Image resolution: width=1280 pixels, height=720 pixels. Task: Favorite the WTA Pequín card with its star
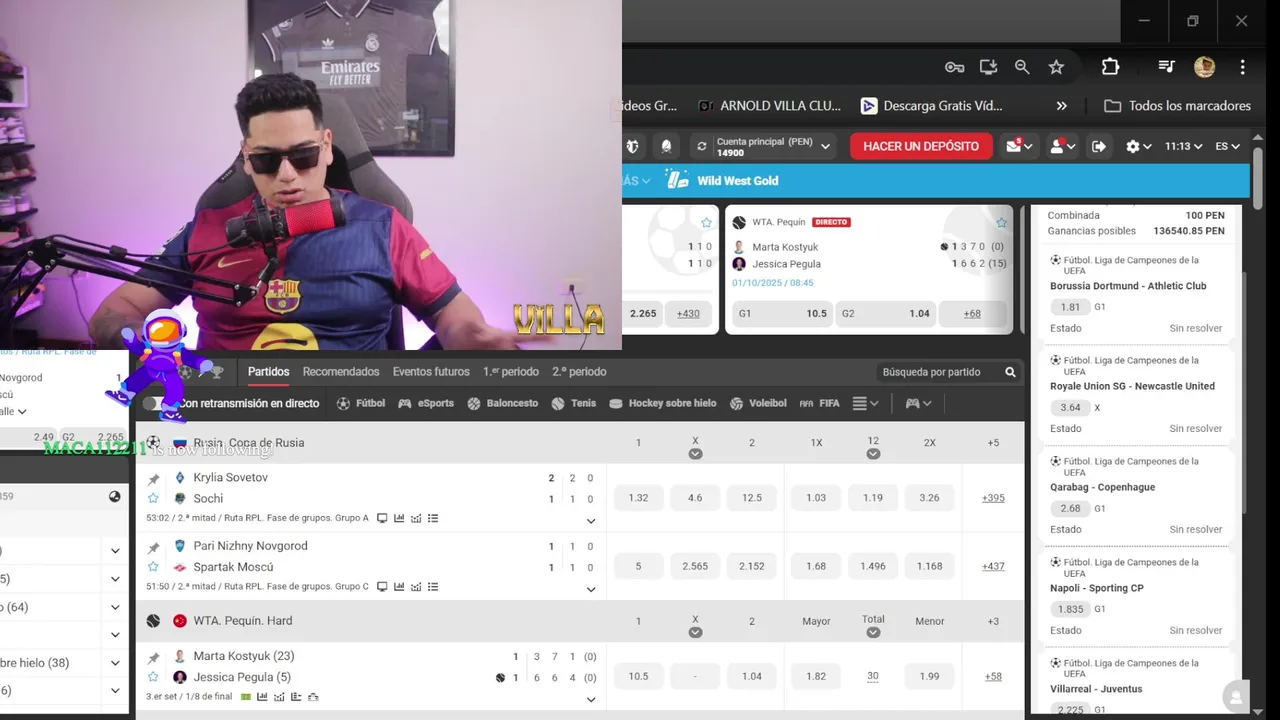coord(1001,222)
